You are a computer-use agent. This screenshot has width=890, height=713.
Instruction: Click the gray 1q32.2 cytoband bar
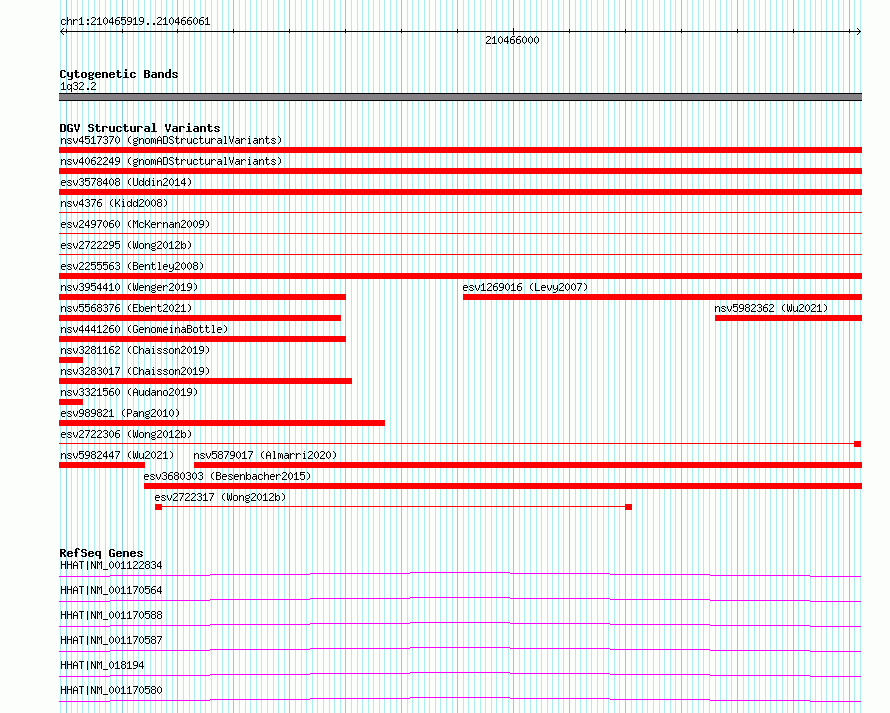pos(460,97)
